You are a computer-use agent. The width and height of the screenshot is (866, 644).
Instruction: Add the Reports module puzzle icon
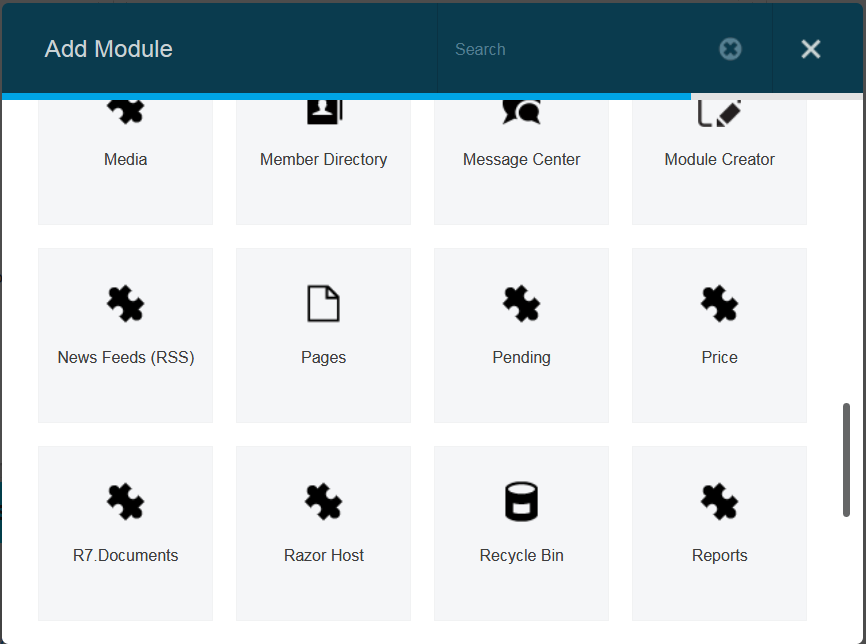coord(719,502)
